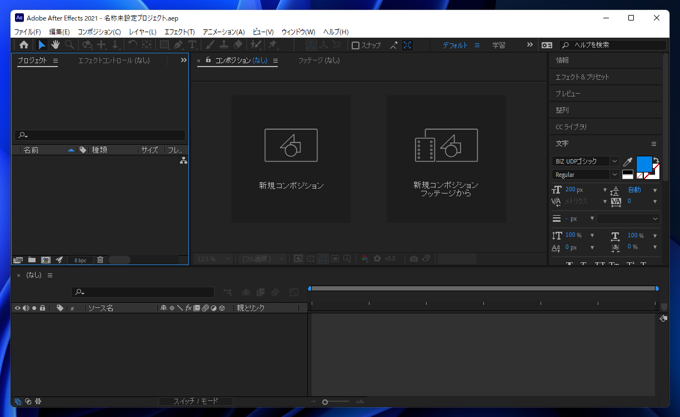Screen dimensions: 680x417
Task: Click new composition icon at Project panel bottom
Action: tap(46, 260)
